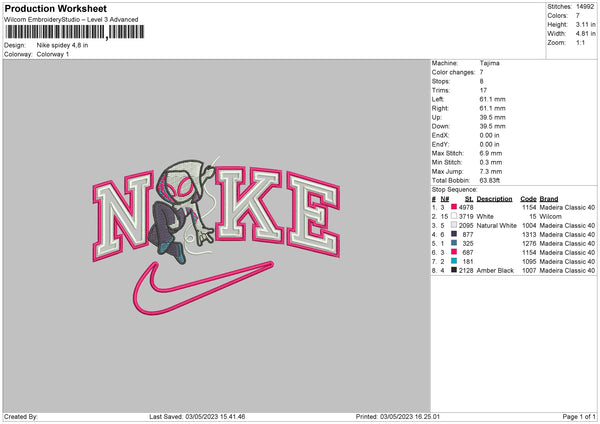Click the Width value '4.81 in'
The image size is (600, 424).
(x=585, y=34)
